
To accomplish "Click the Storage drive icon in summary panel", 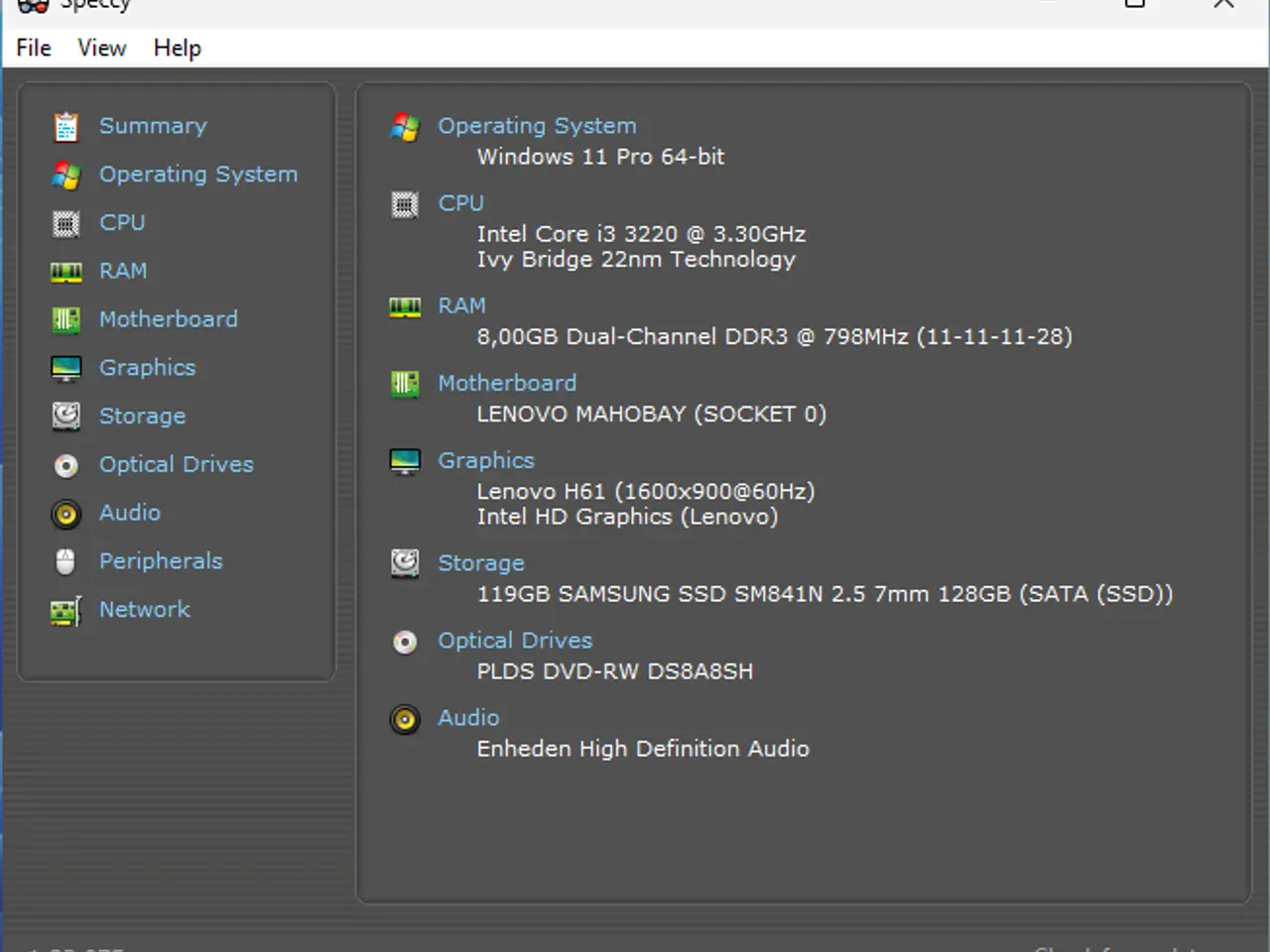I will tap(405, 563).
